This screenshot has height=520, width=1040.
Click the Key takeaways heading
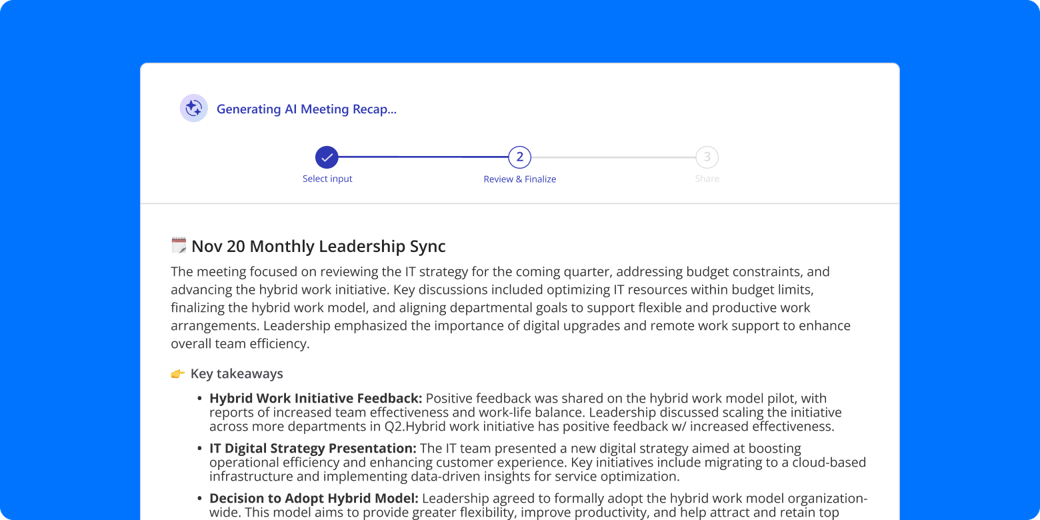pyautogui.click(x=237, y=373)
